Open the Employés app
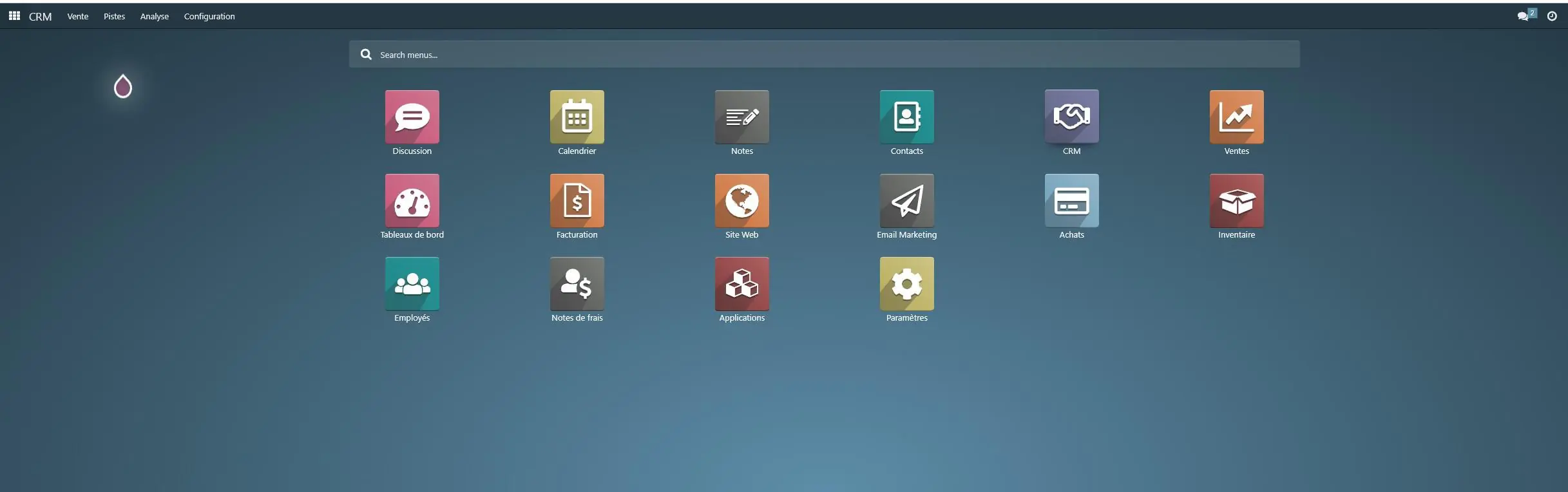This screenshot has width=1568, height=492. point(412,284)
